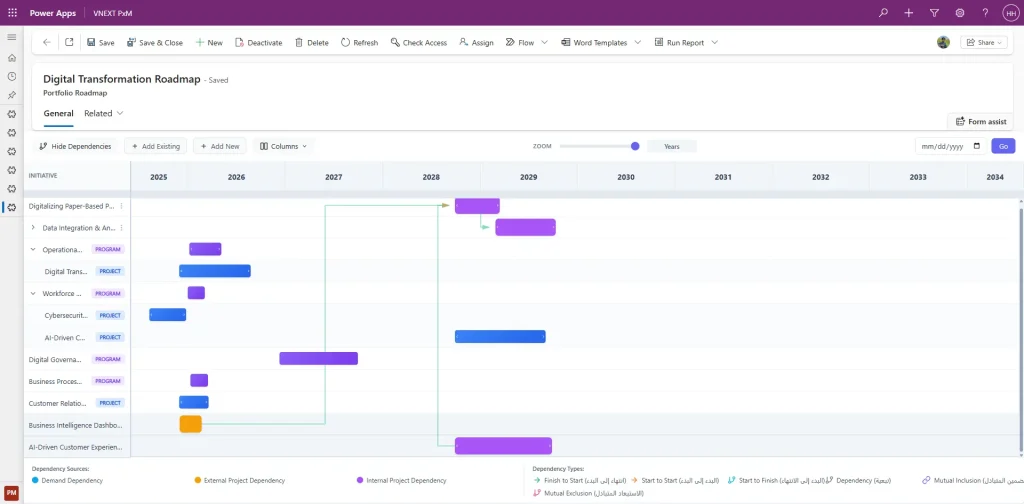The height and width of the screenshot is (504, 1024).
Task: Click the Refresh command
Action: click(x=359, y=43)
